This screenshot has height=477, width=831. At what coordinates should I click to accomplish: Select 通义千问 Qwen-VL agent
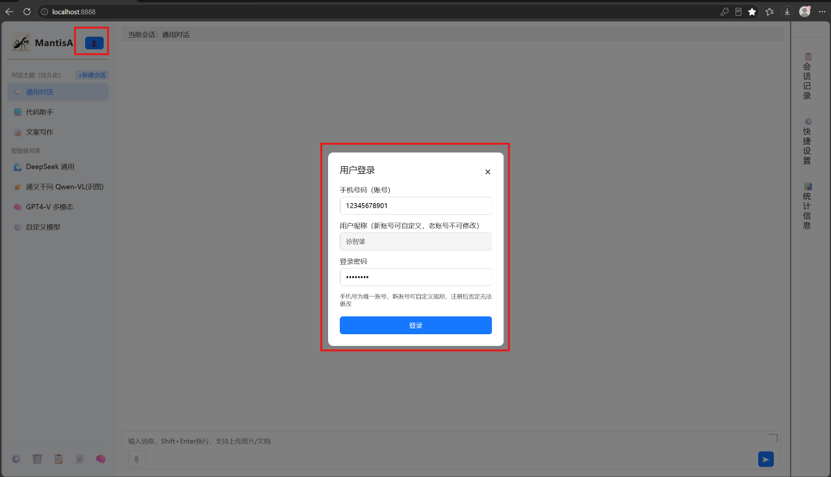click(x=58, y=187)
